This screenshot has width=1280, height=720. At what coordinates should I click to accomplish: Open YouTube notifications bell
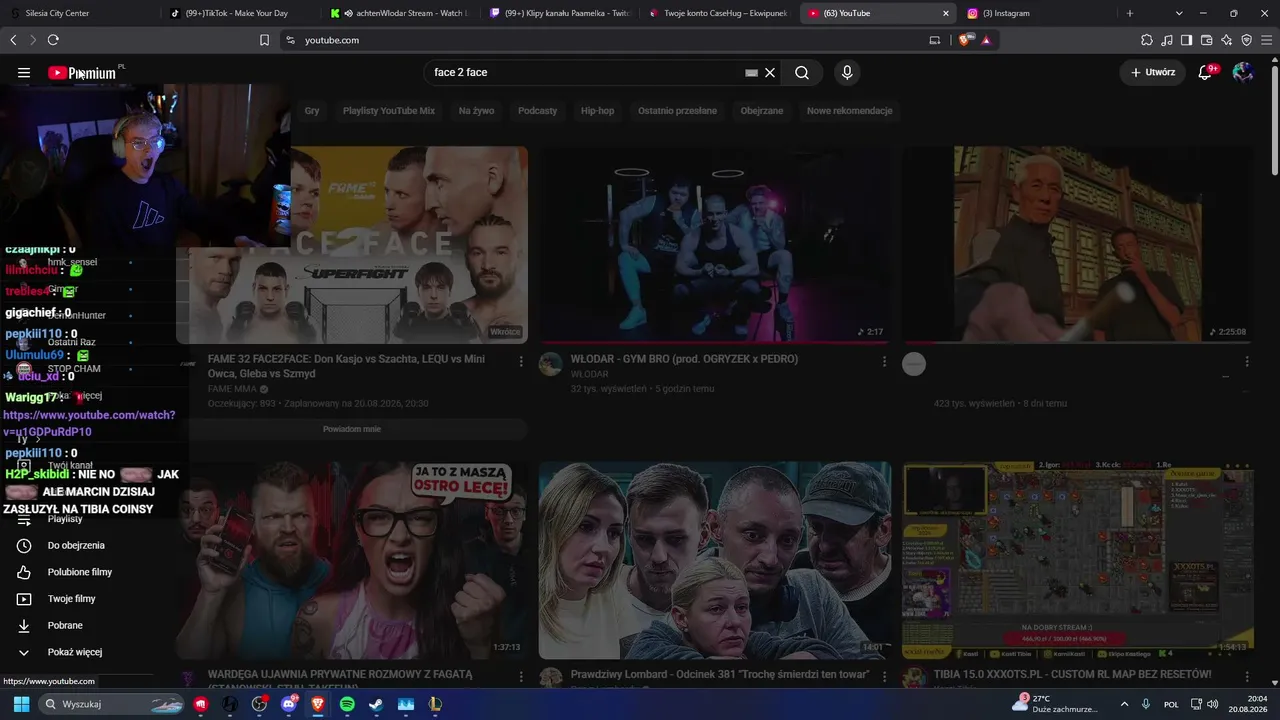[1206, 72]
